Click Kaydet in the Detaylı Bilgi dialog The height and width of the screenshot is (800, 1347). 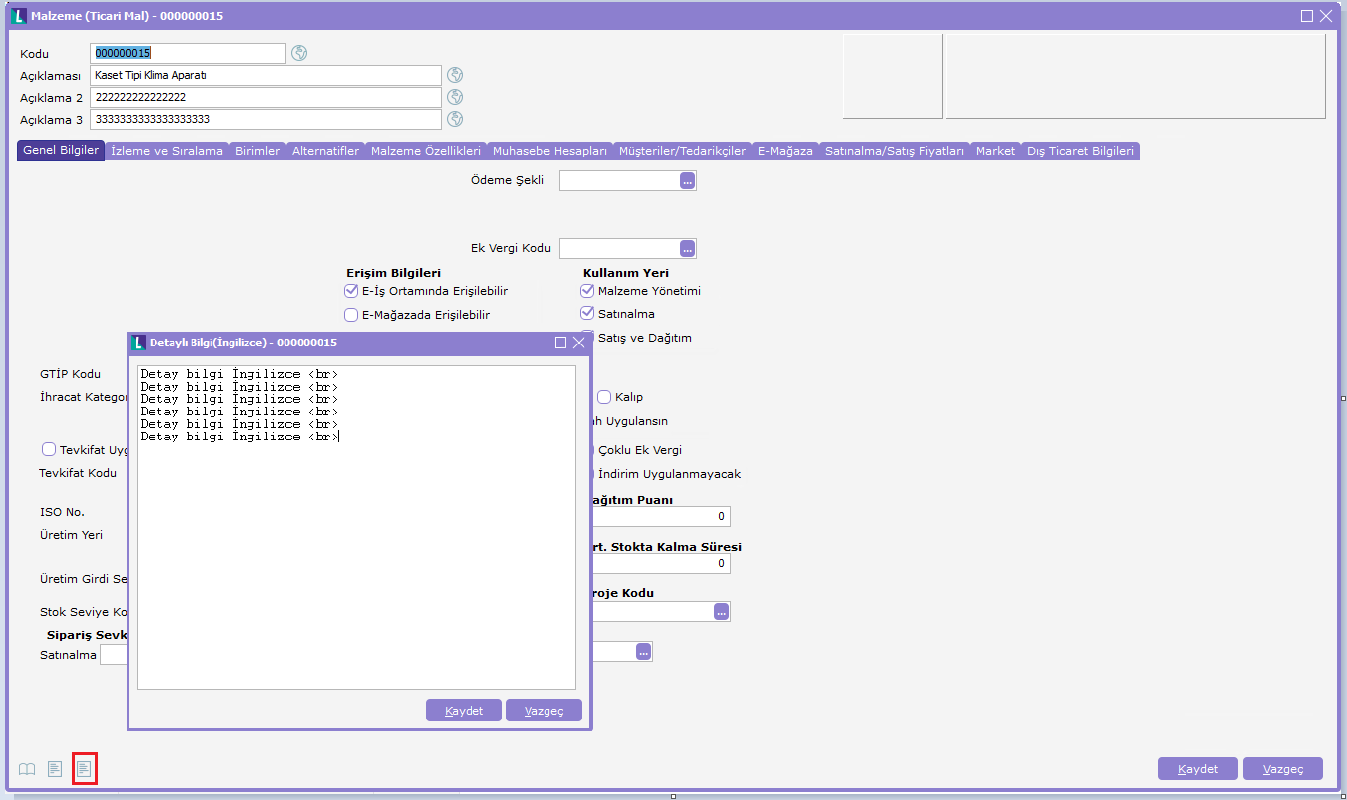pyautogui.click(x=464, y=711)
